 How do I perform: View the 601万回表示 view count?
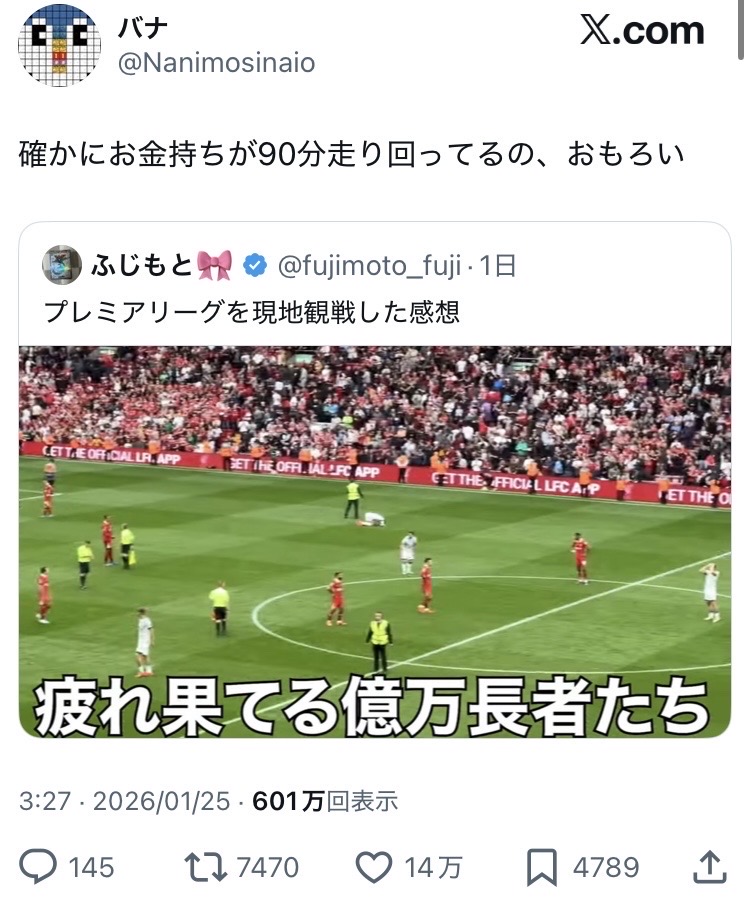(325, 801)
